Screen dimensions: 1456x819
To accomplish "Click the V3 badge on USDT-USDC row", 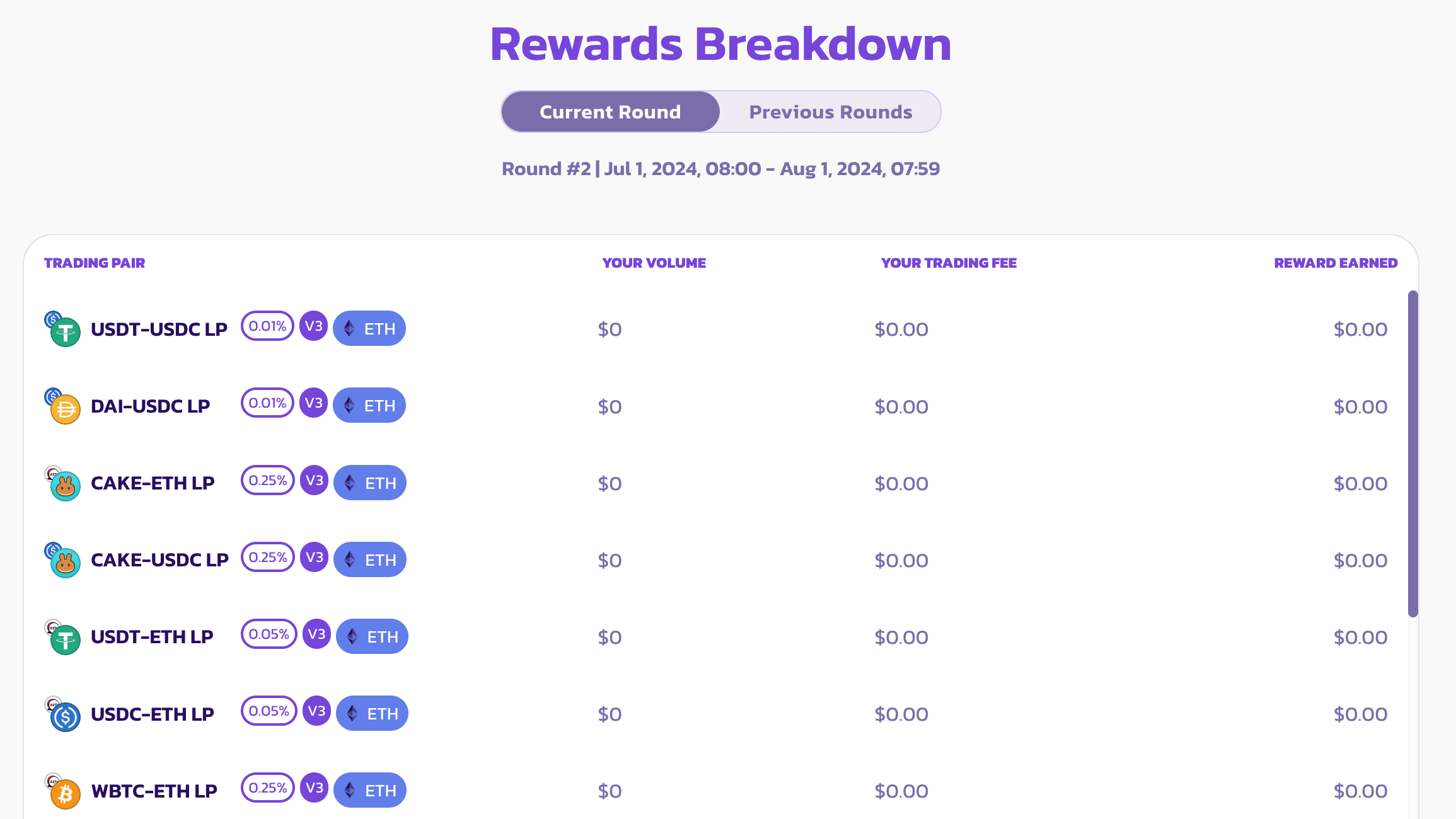I will [313, 326].
